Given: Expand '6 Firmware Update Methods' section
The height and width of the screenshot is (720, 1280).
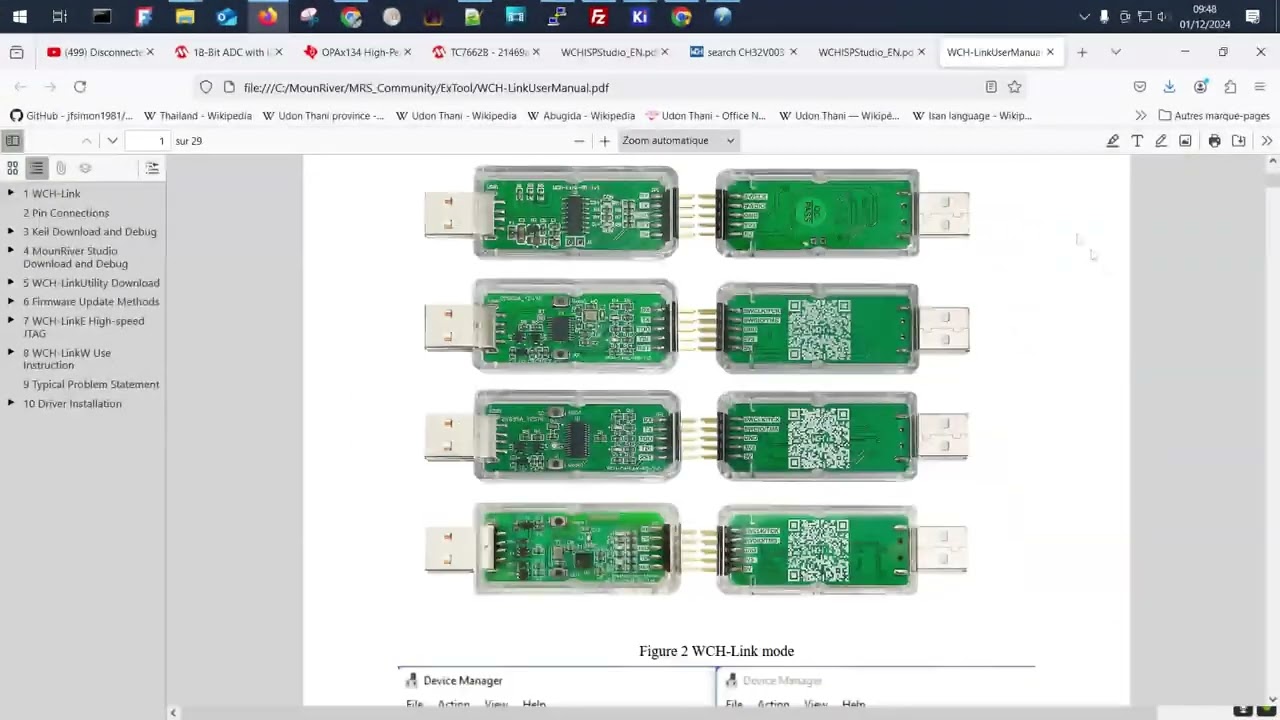Looking at the screenshot, I should 11,301.
